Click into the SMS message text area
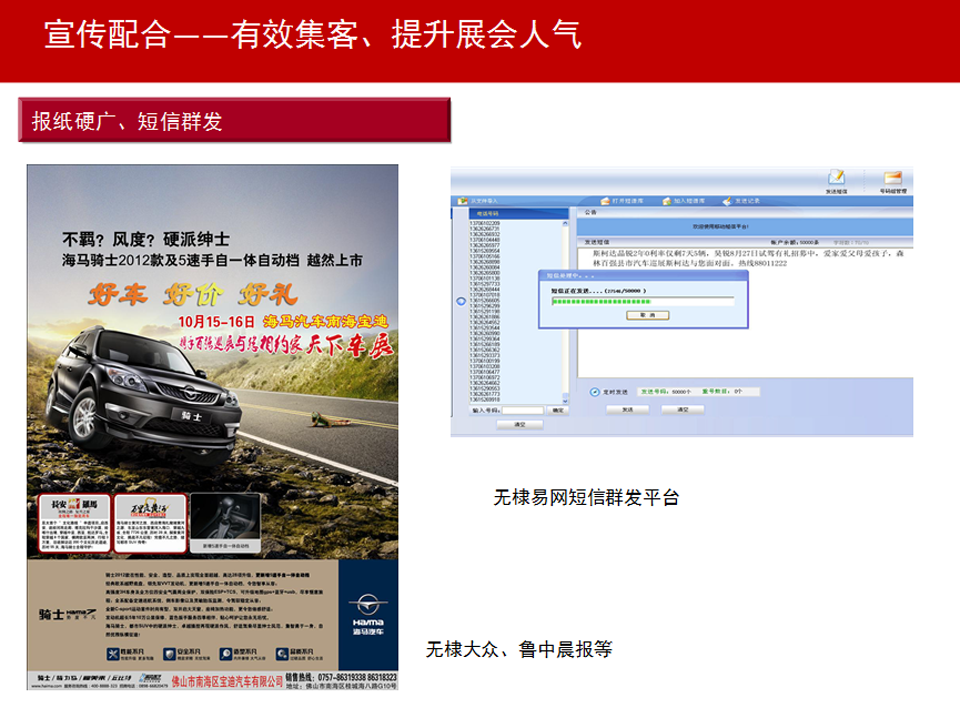The height and width of the screenshot is (718, 960). pos(744,312)
